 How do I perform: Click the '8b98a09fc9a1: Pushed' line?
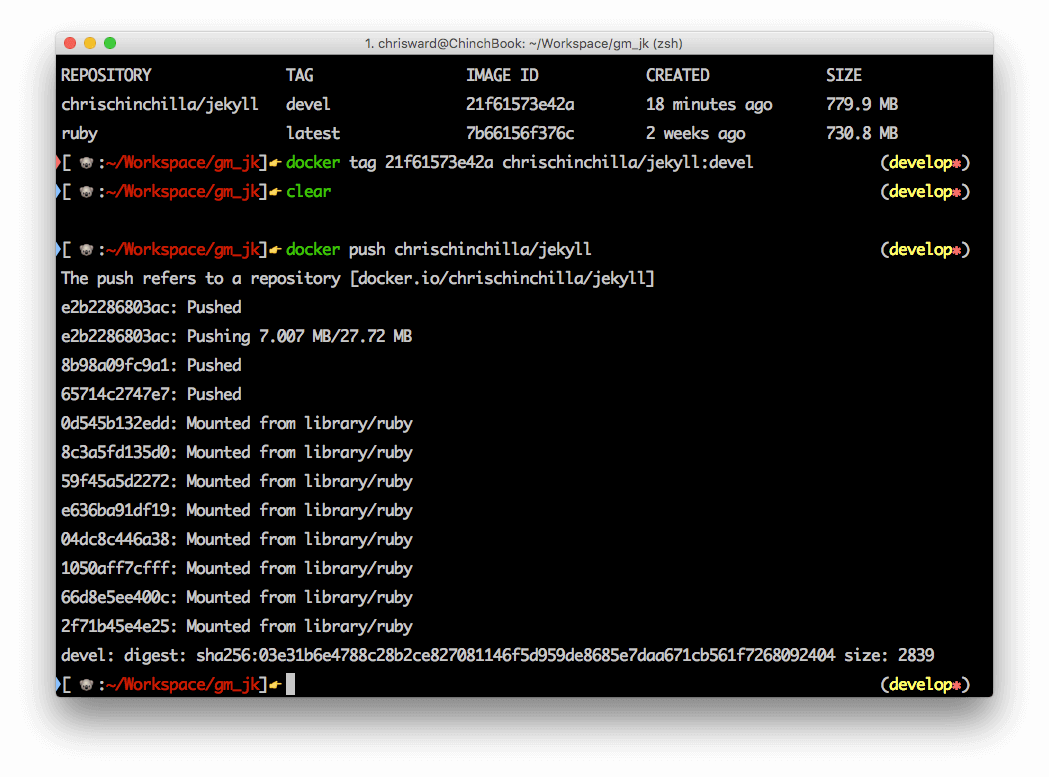click(x=151, y=365)
